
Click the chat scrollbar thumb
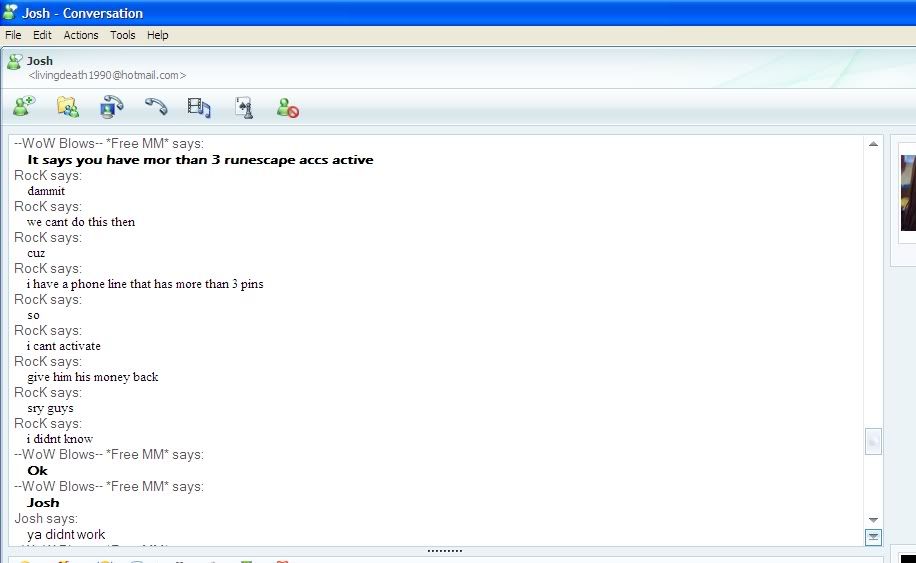[873, 442]
